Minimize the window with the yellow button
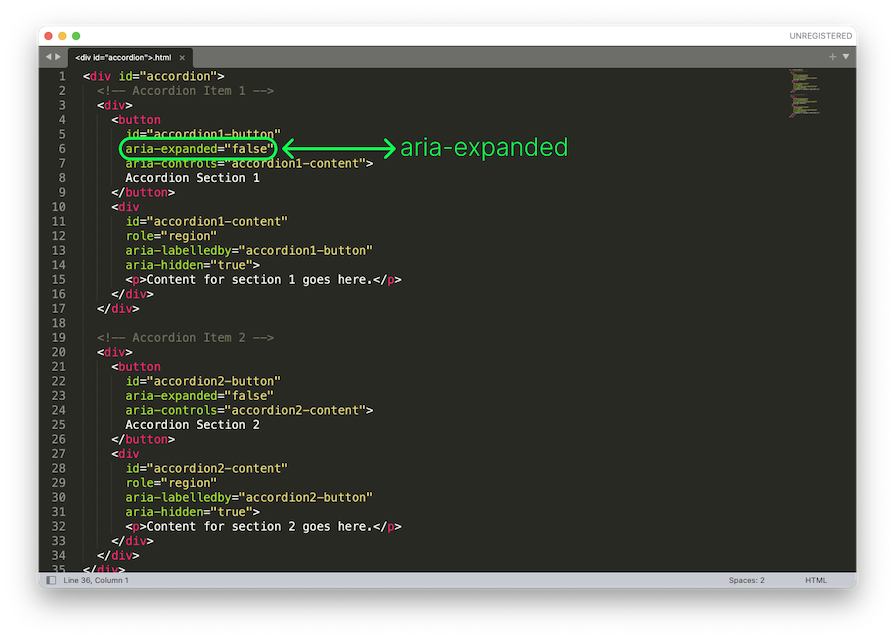Screen dimensions: 895x639 click(x=62, y=35)
